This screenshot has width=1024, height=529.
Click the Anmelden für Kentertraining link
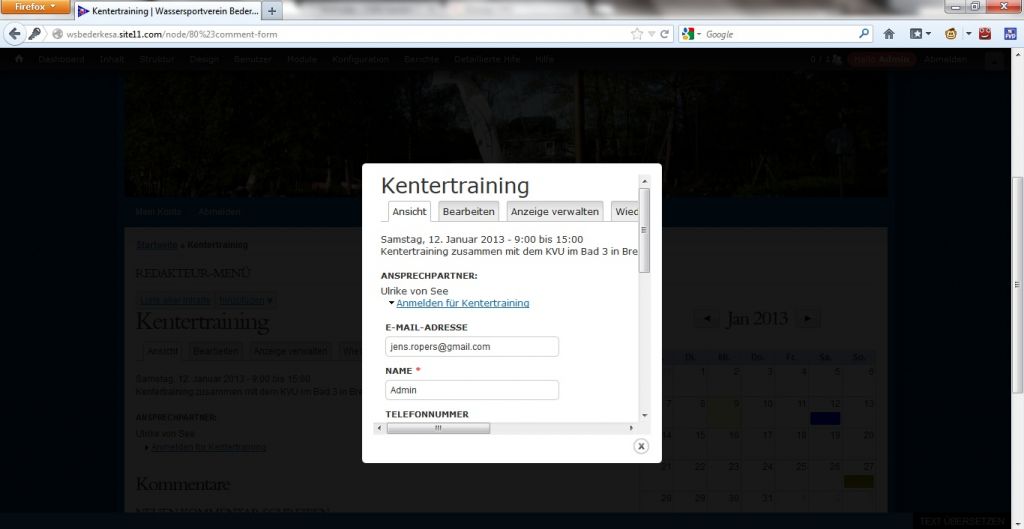(x=462, y=302)
